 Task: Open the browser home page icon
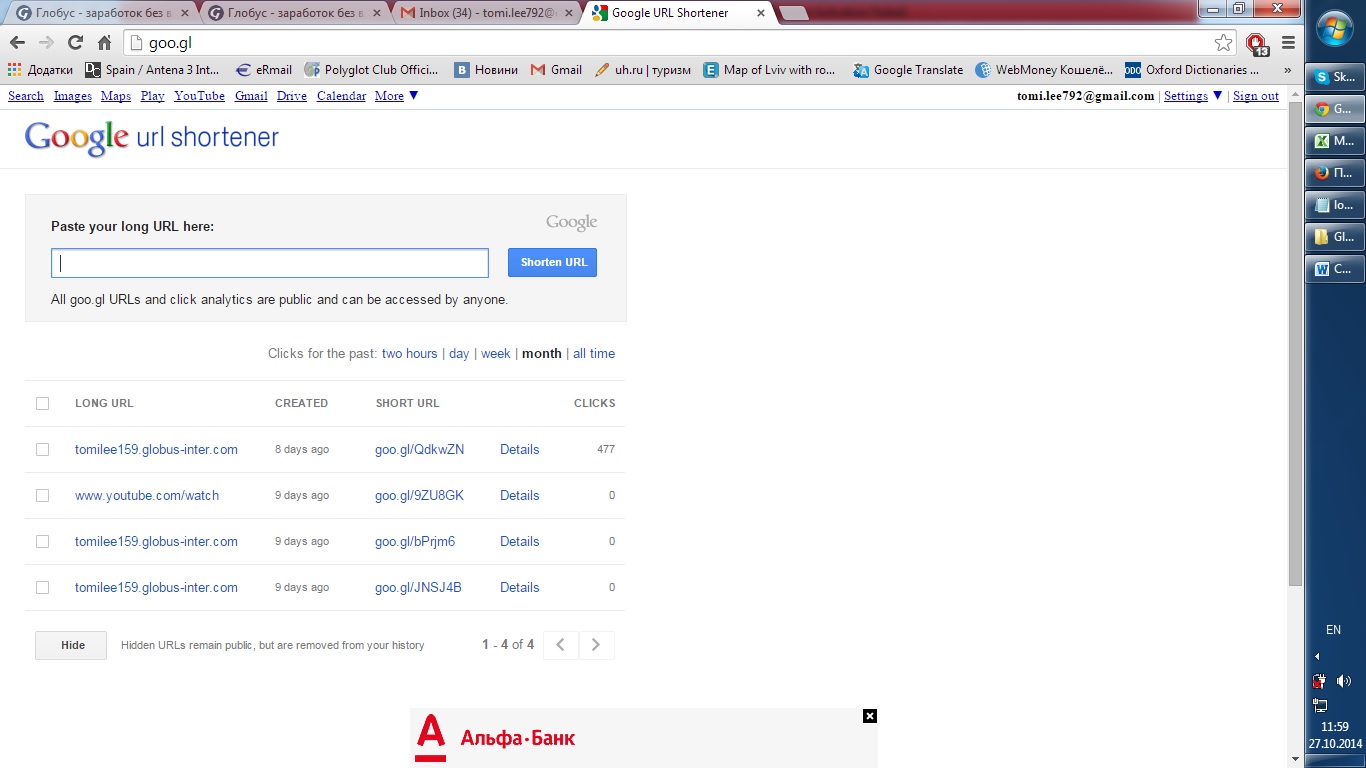[x=104, y=43]
